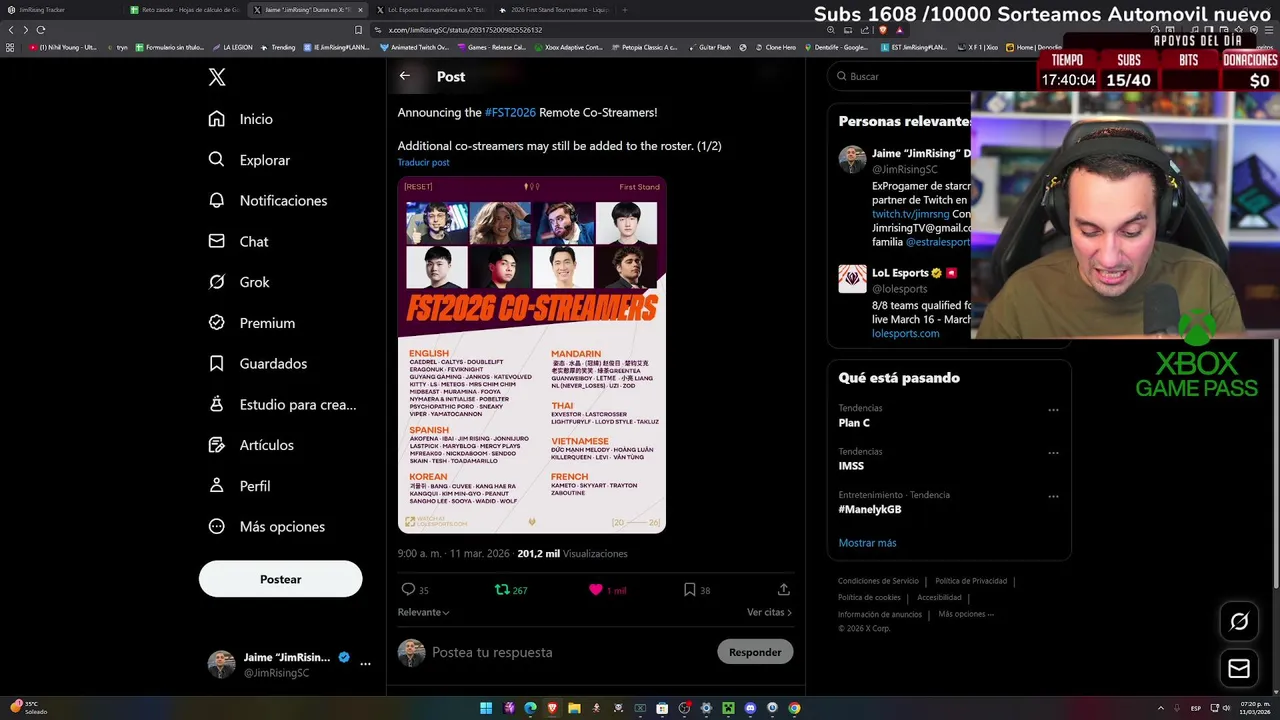Click the browser address bar URL
The height and width of the screenshot is (720, 1280).
[x=465, y=30]
